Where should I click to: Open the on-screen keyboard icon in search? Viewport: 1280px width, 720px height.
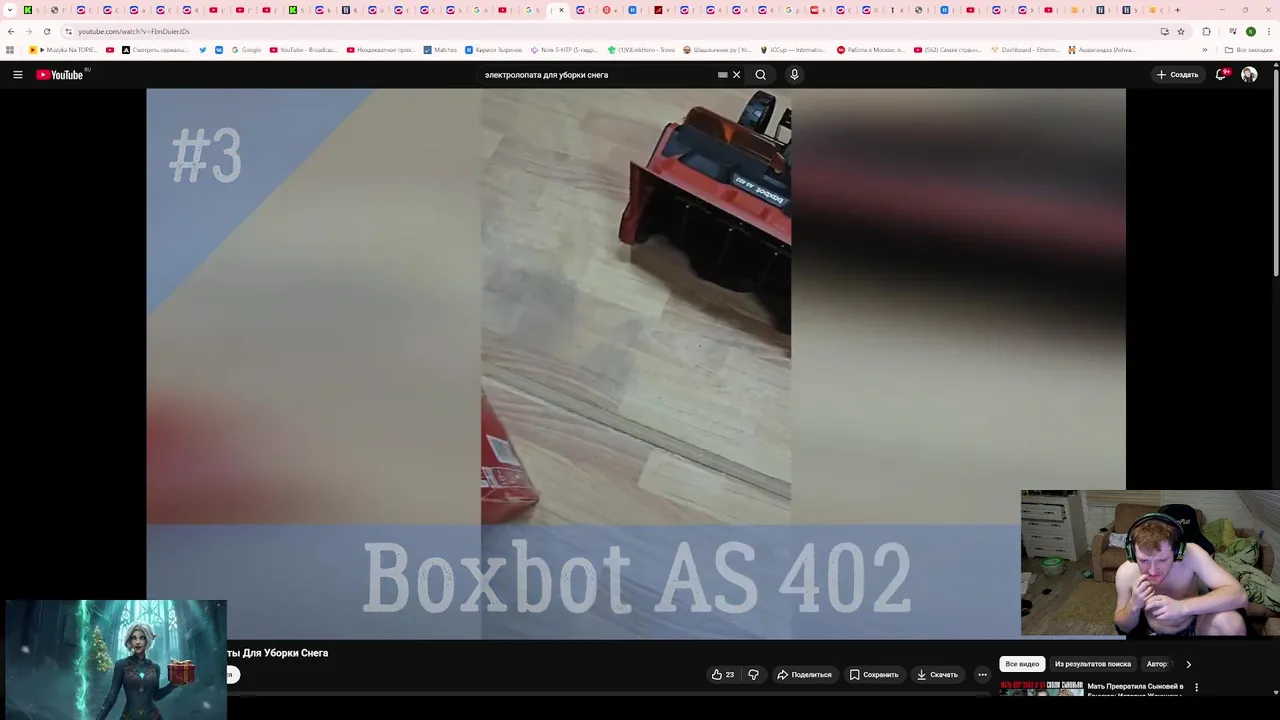(x=723, y=75)
